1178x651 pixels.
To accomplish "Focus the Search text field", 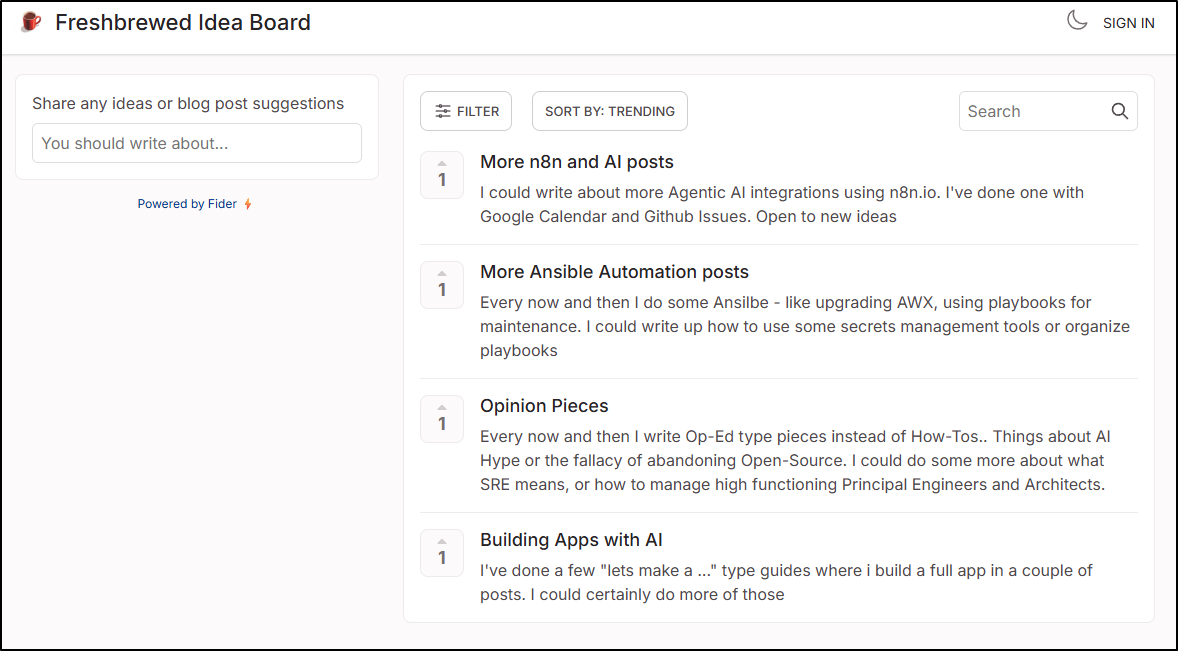I will pyautogui.click(x=1034, y=111).
